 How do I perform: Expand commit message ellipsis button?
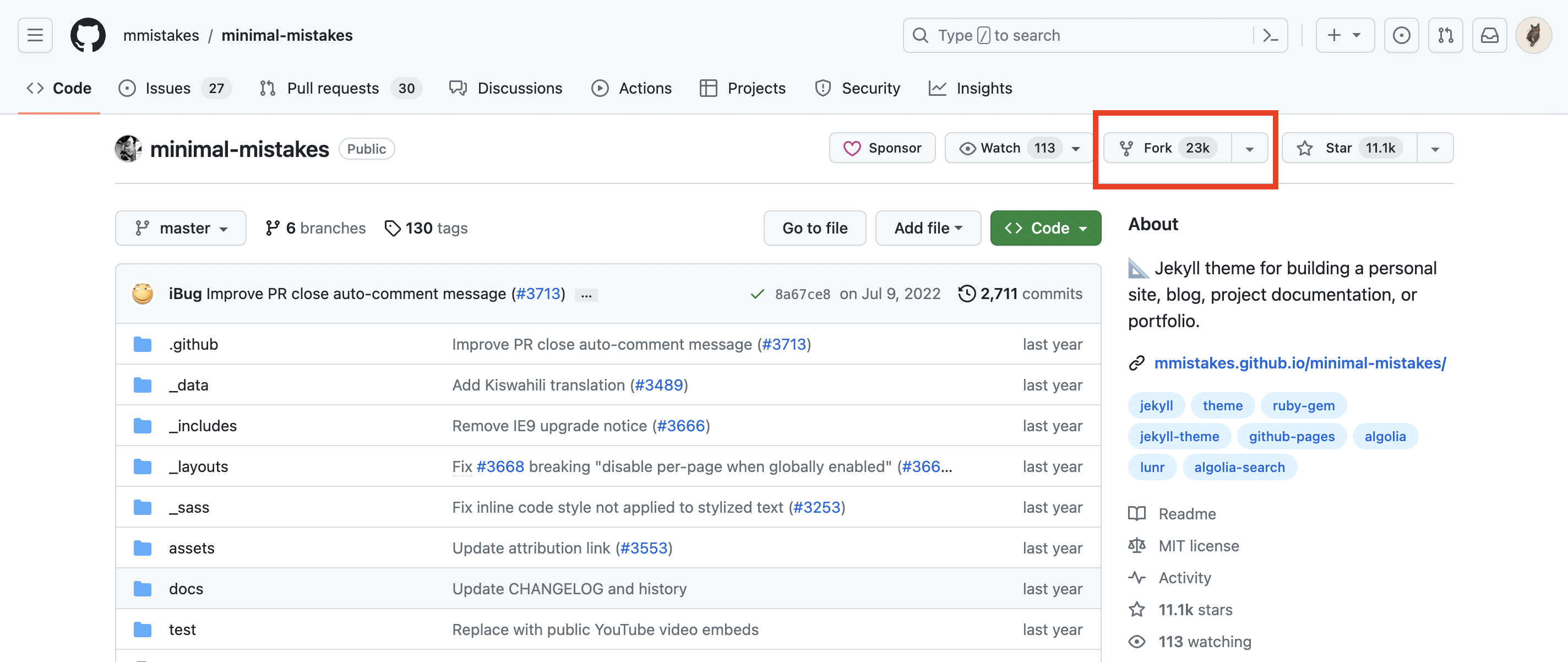586,295
